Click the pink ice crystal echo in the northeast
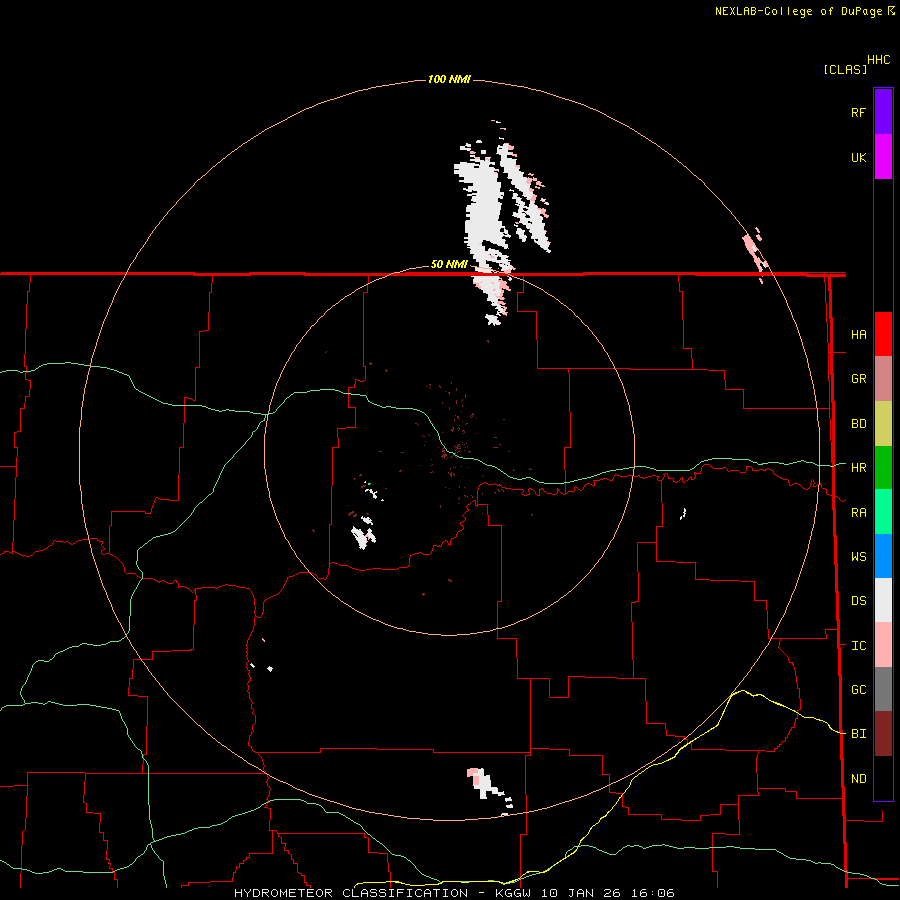 [754, 251]
